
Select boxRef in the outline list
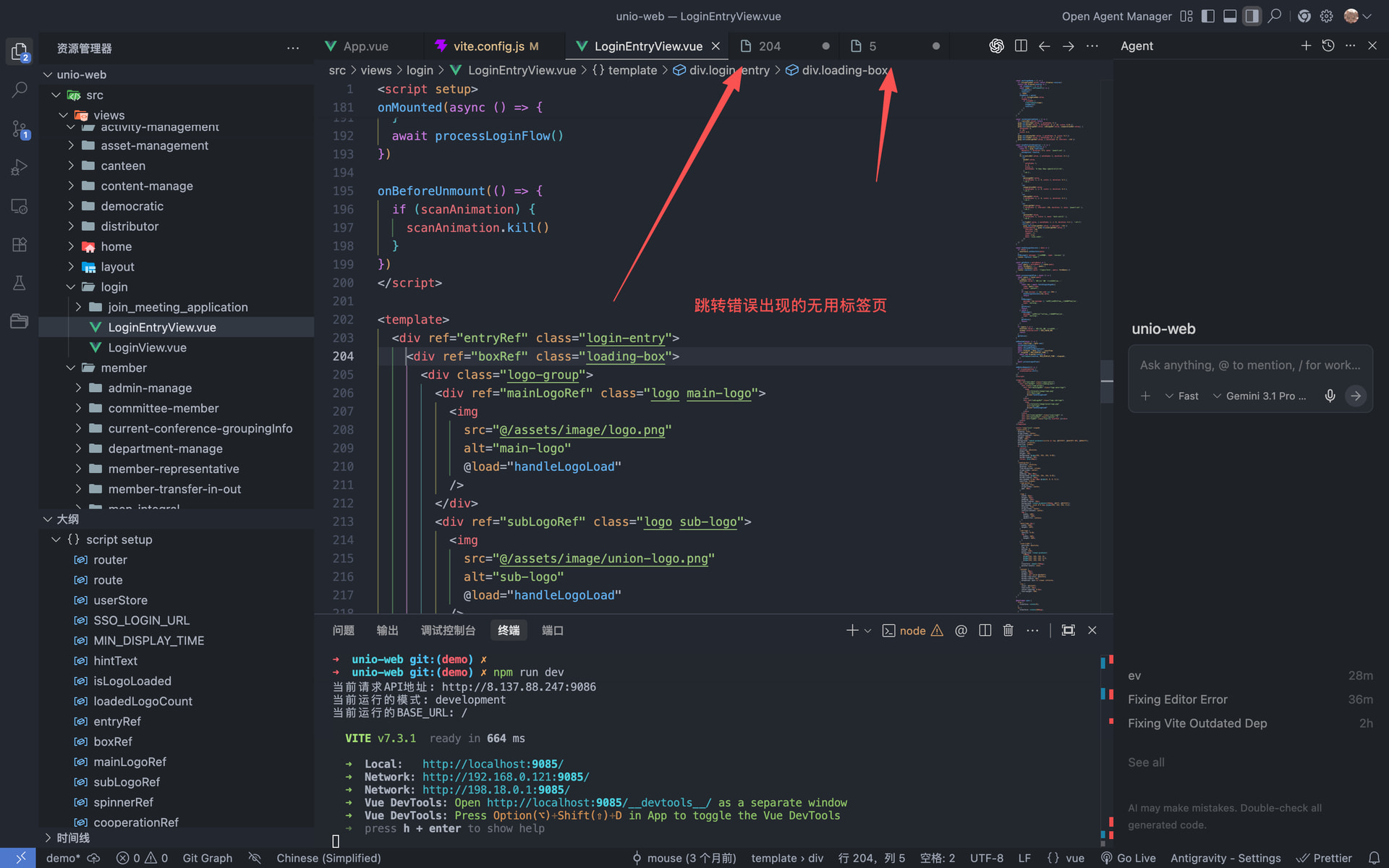pyautogui.click(x=113, y=741)
